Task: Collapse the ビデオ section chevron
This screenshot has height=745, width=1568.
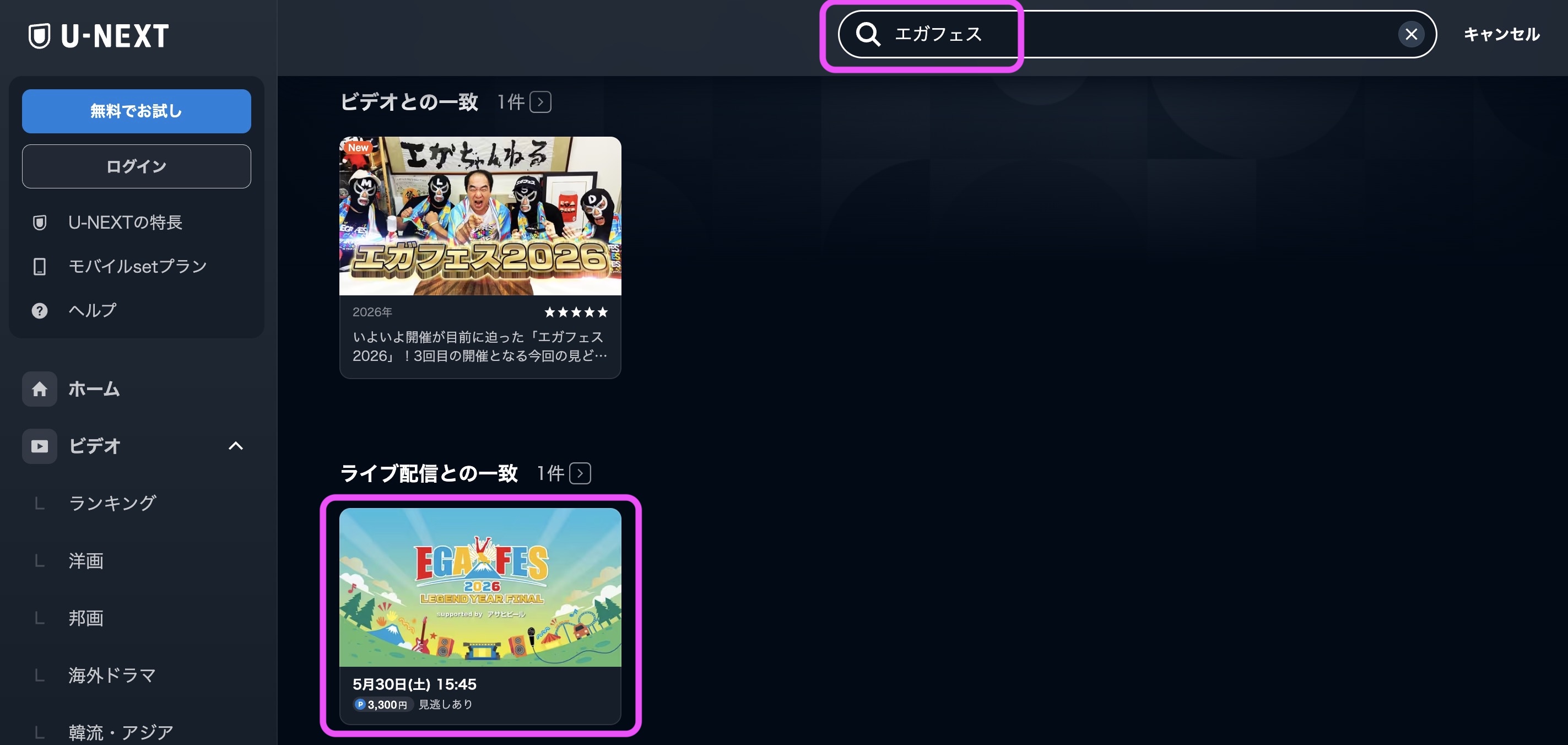Action: [x=236, y=446]
